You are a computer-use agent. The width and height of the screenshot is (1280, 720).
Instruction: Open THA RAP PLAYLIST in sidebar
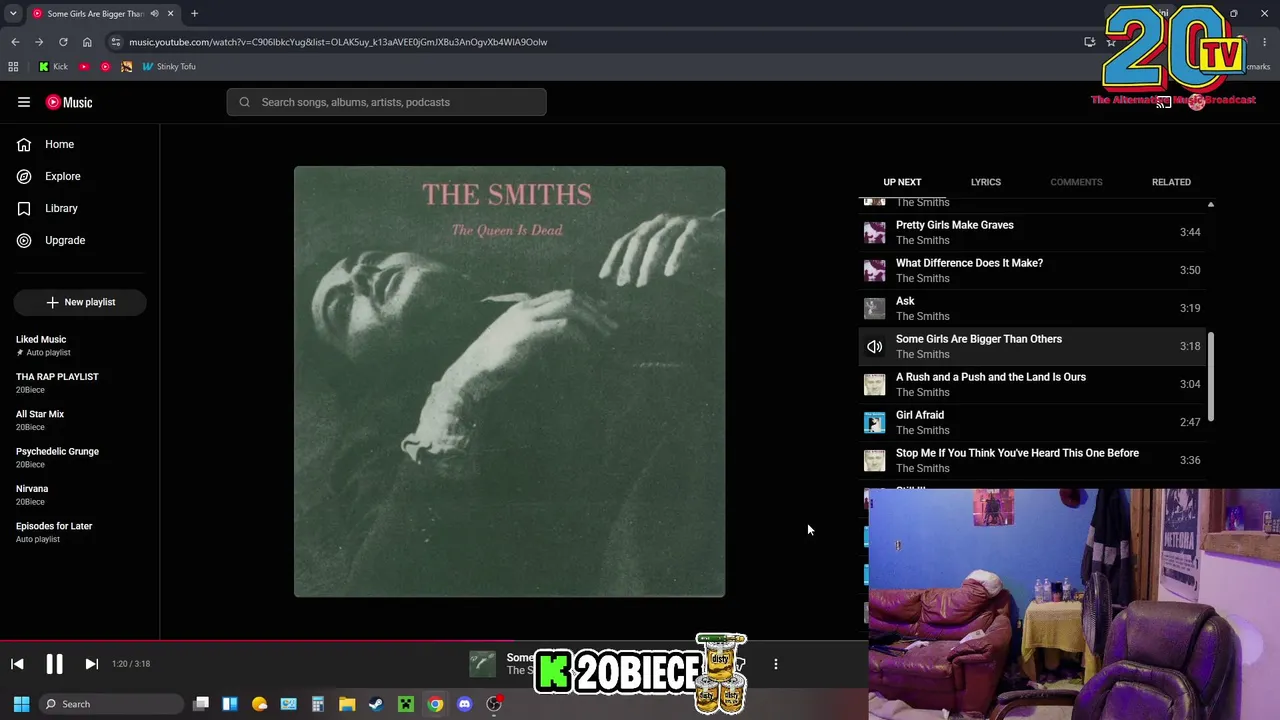click(80, 383)
